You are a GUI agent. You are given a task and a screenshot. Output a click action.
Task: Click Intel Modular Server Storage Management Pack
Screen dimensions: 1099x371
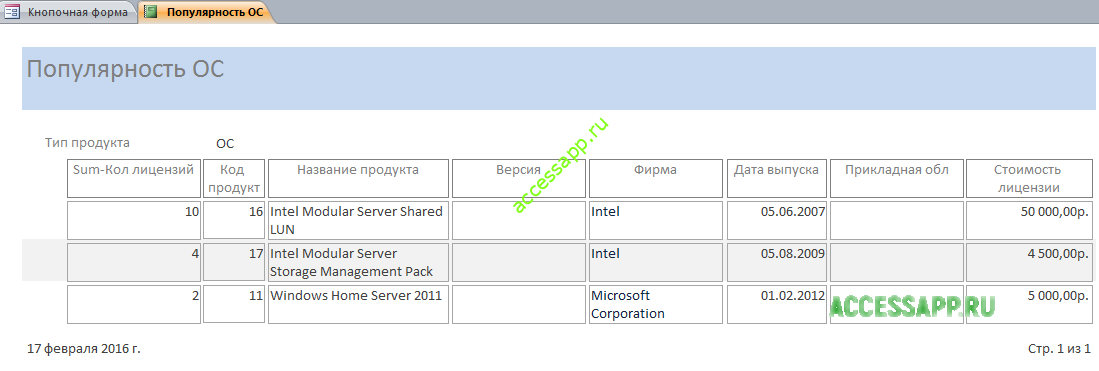point(358,262)
